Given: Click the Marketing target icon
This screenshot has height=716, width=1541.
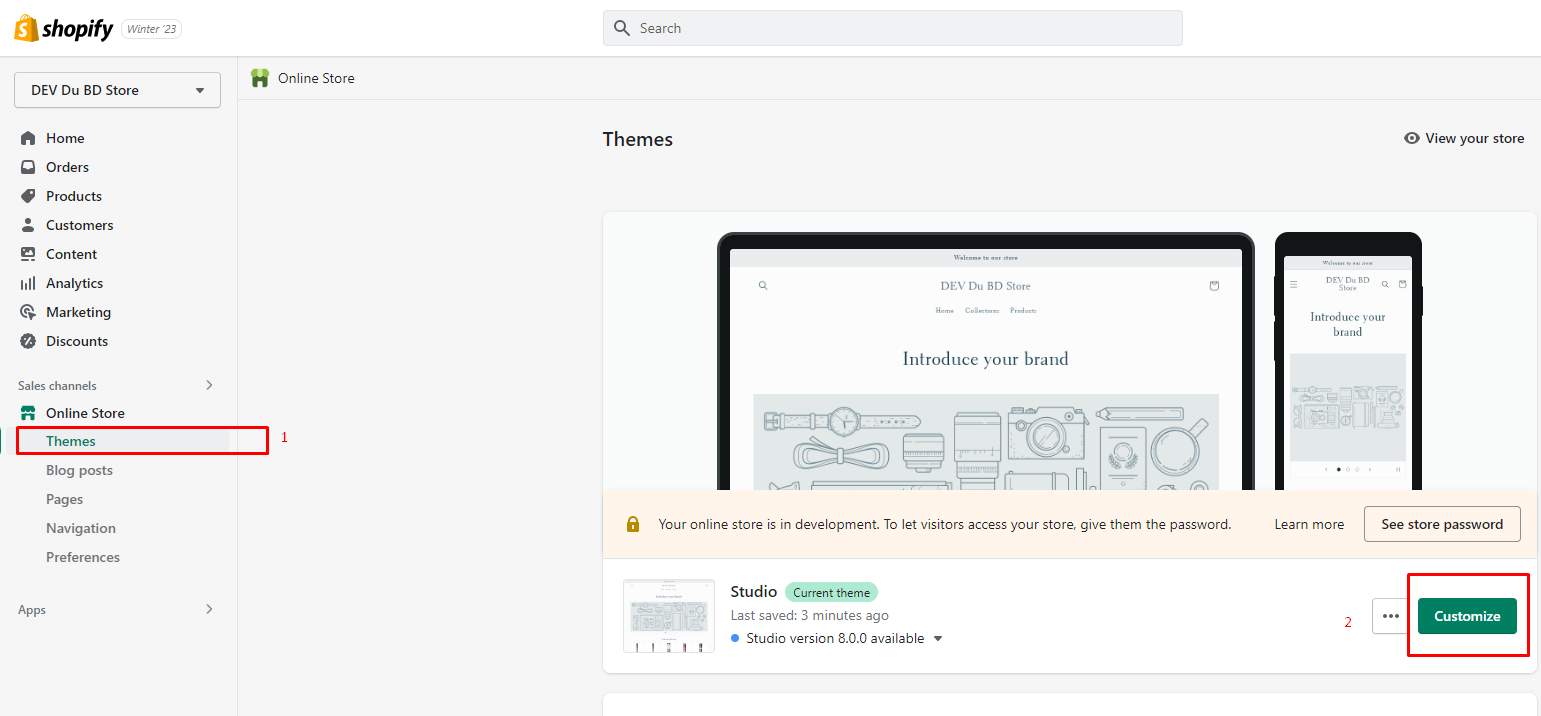Looking at the screenshot, I should point(28,312).
